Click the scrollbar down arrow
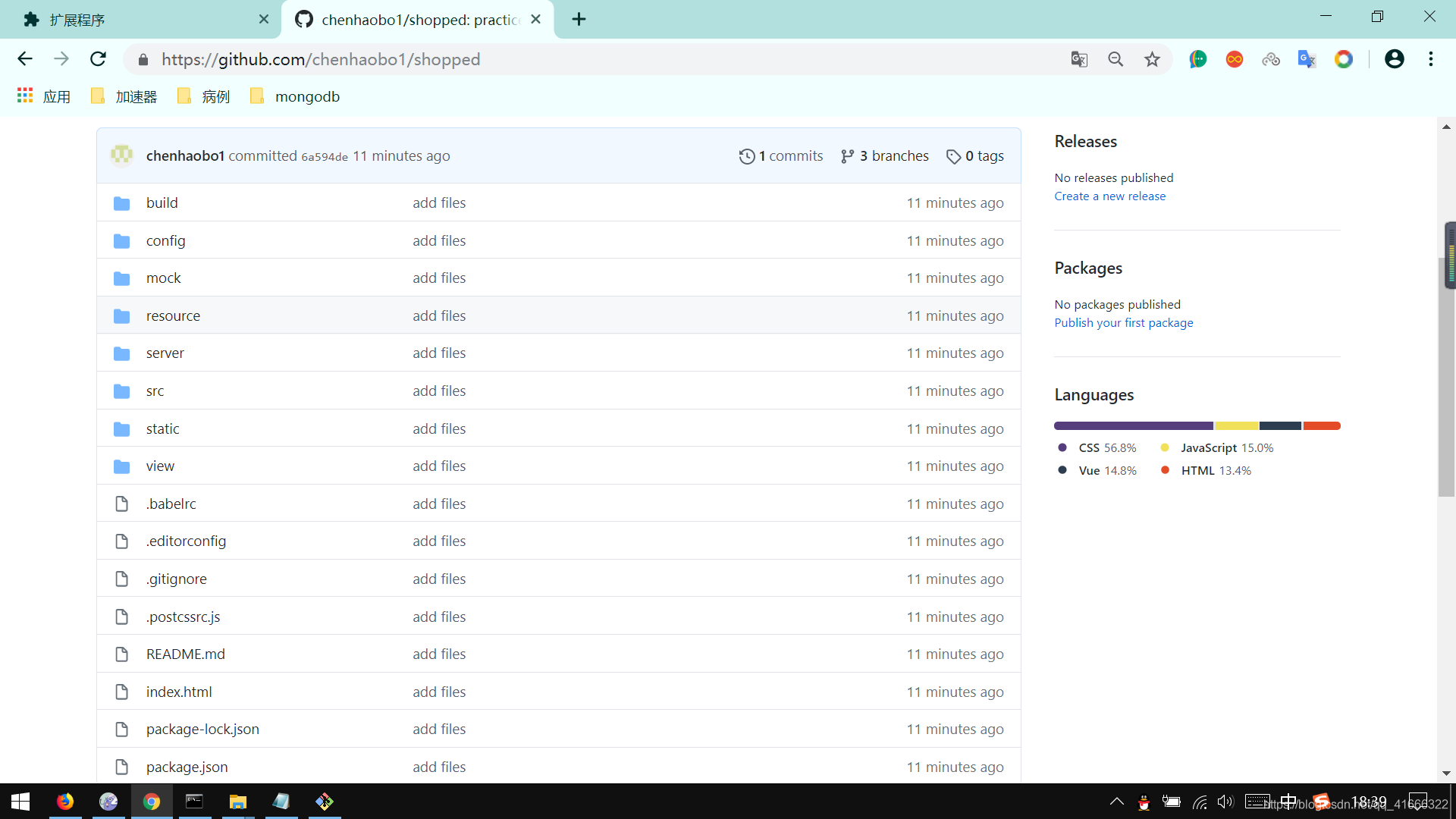 pyautogui.click(x=1445, y=773)
